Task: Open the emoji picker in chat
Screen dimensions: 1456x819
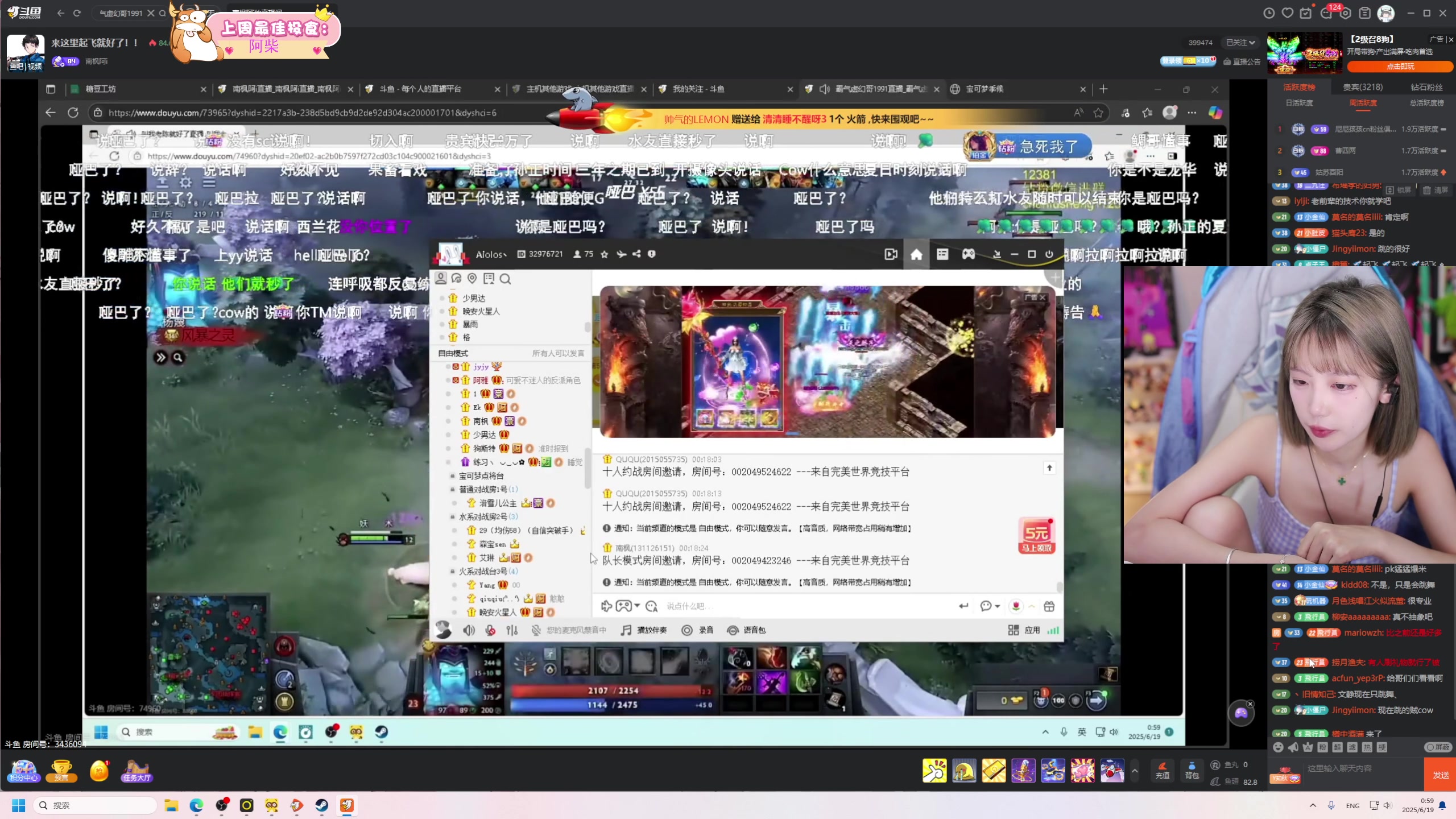Action: pos(1278,747)
